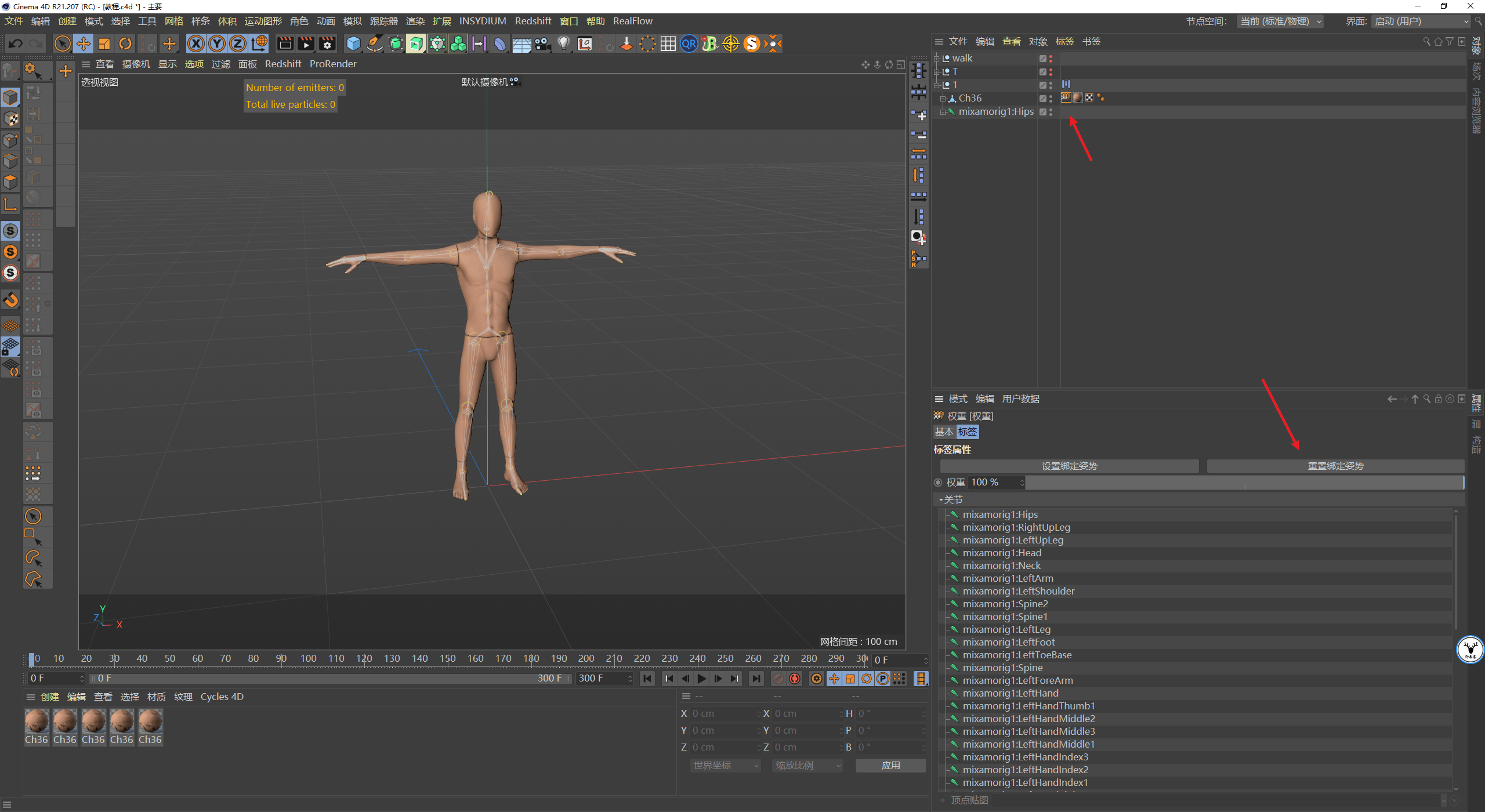1485x812 pixels.
Task: Click the 权重 100% slider bar
Action: click(x=1244, y=483)
